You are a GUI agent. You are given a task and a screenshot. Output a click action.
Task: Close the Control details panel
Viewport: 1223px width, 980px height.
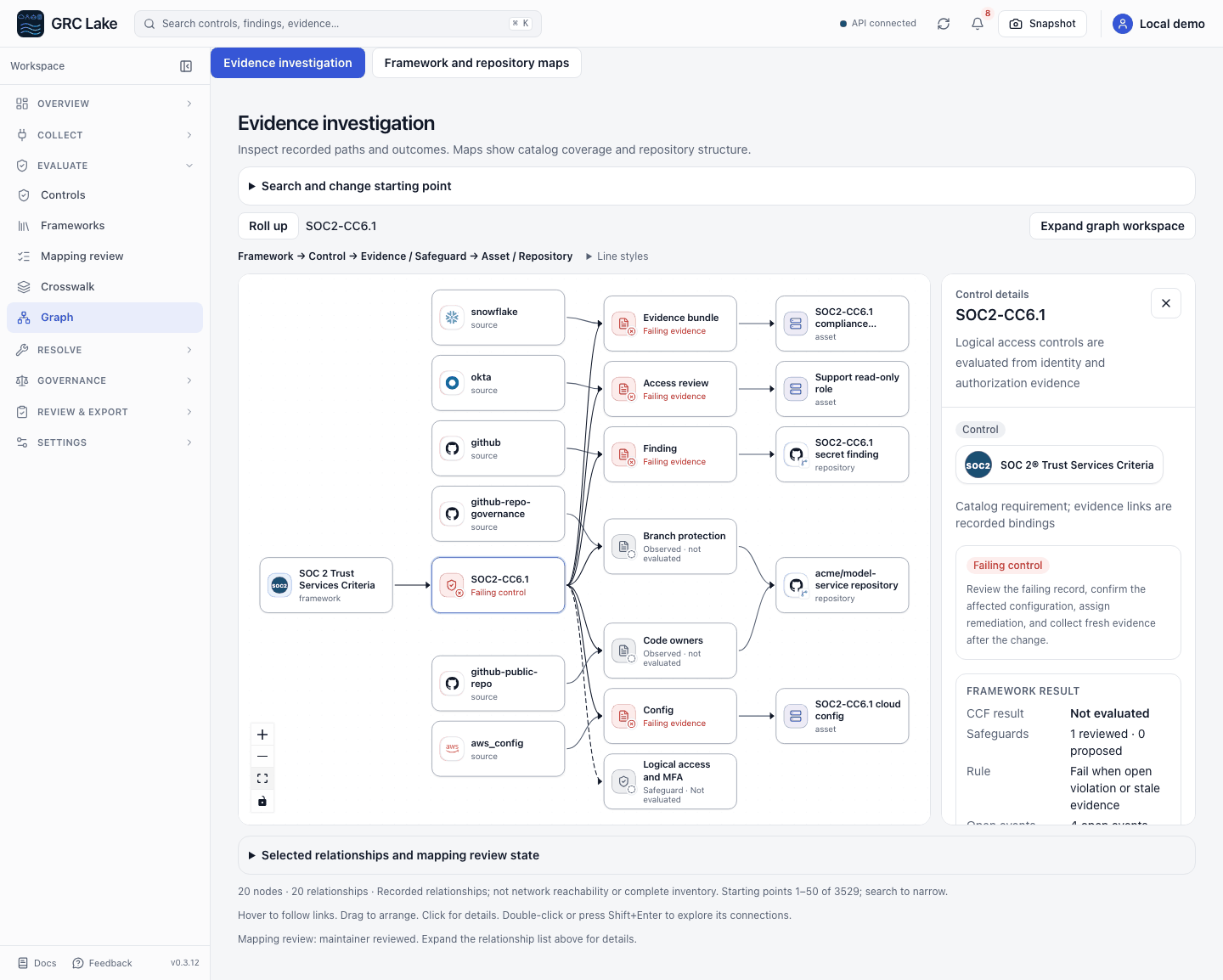[x=1166, y=303]
